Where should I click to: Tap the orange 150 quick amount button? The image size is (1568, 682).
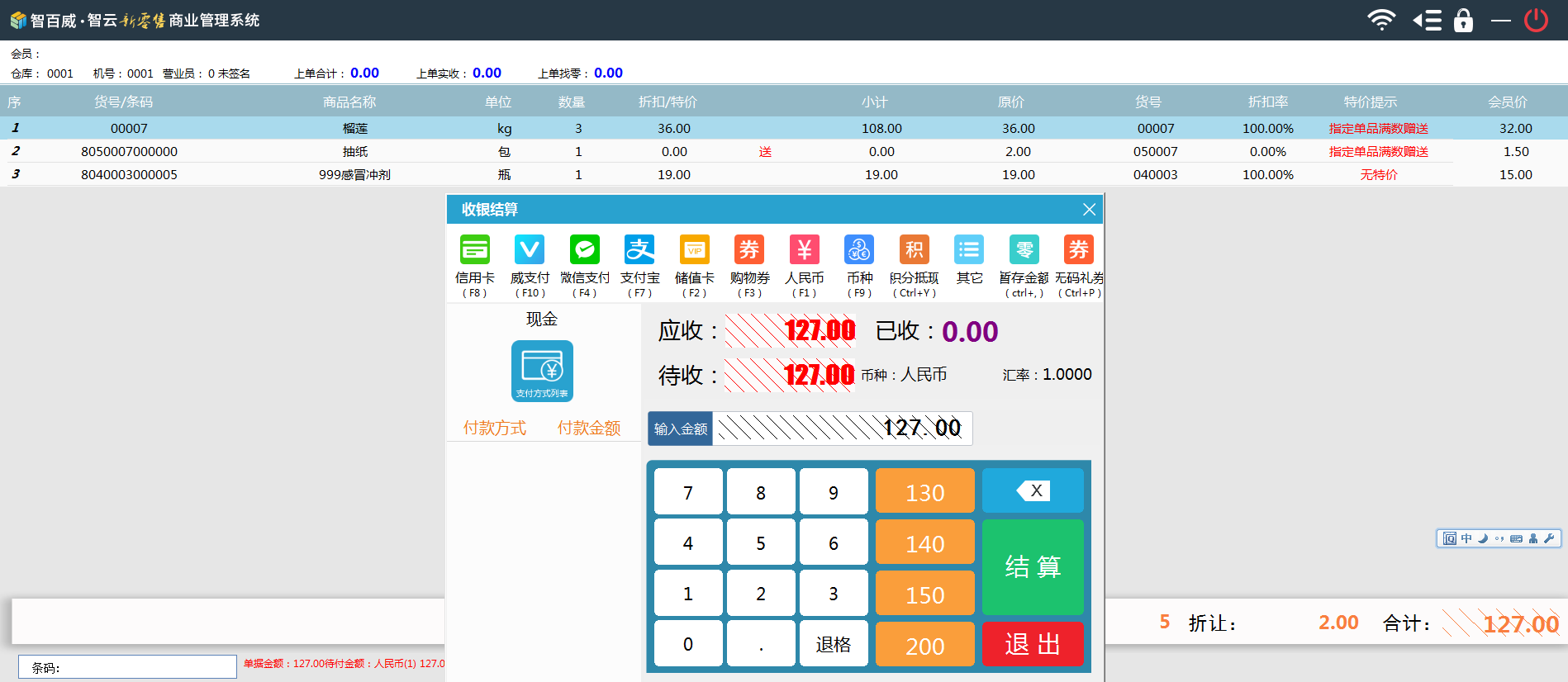pyautogui.click(x=924, y=594)
